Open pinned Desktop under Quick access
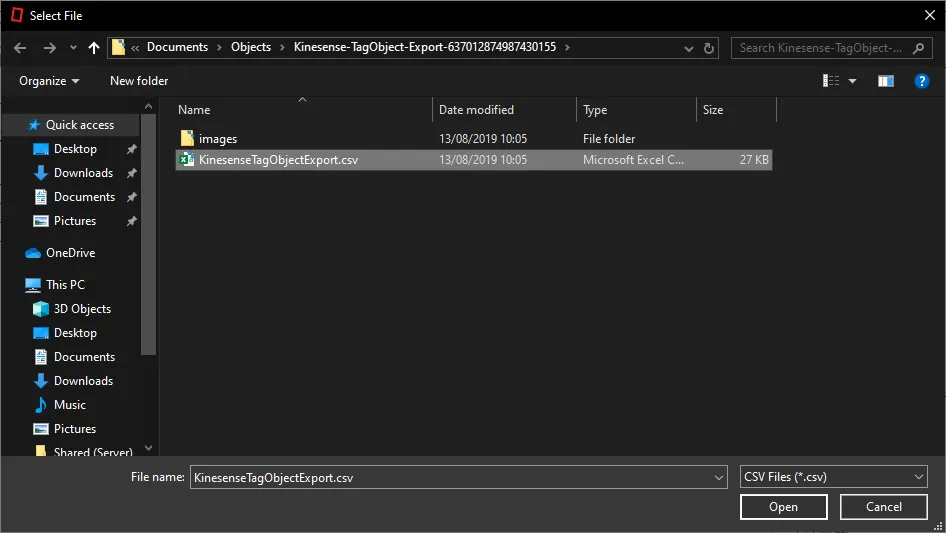Image resolution: width=946 pixels, height=533 pixels. (x=75, y=149)
